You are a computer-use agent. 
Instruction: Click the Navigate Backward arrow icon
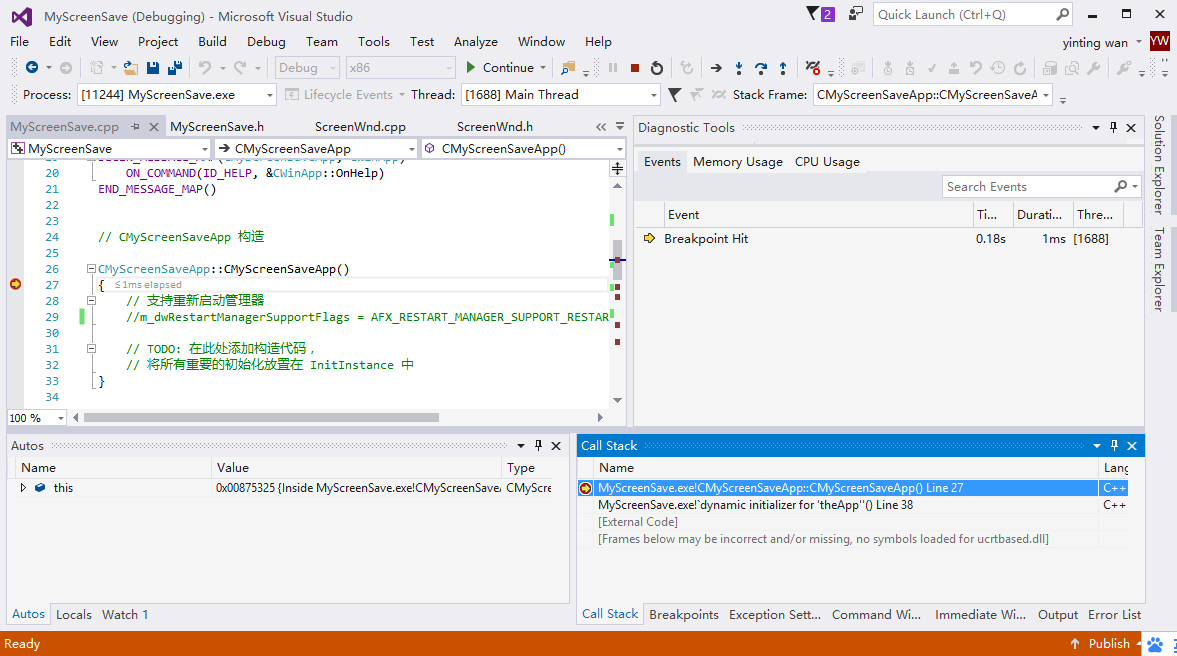32,68
